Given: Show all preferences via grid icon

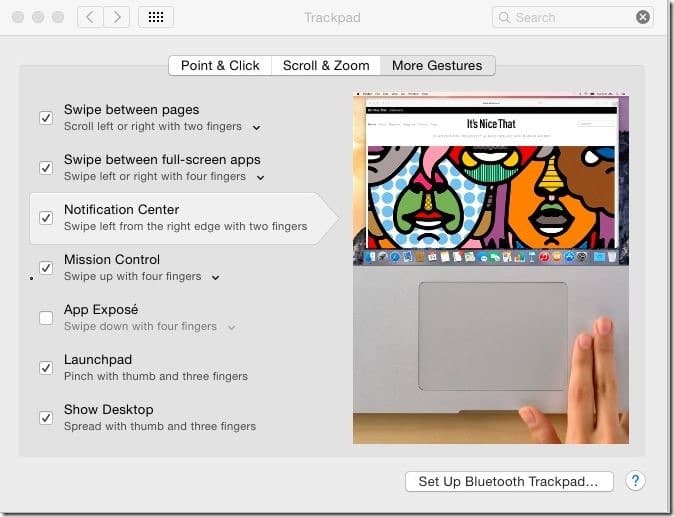Looking at the screenshot, I should pos(156,17).
